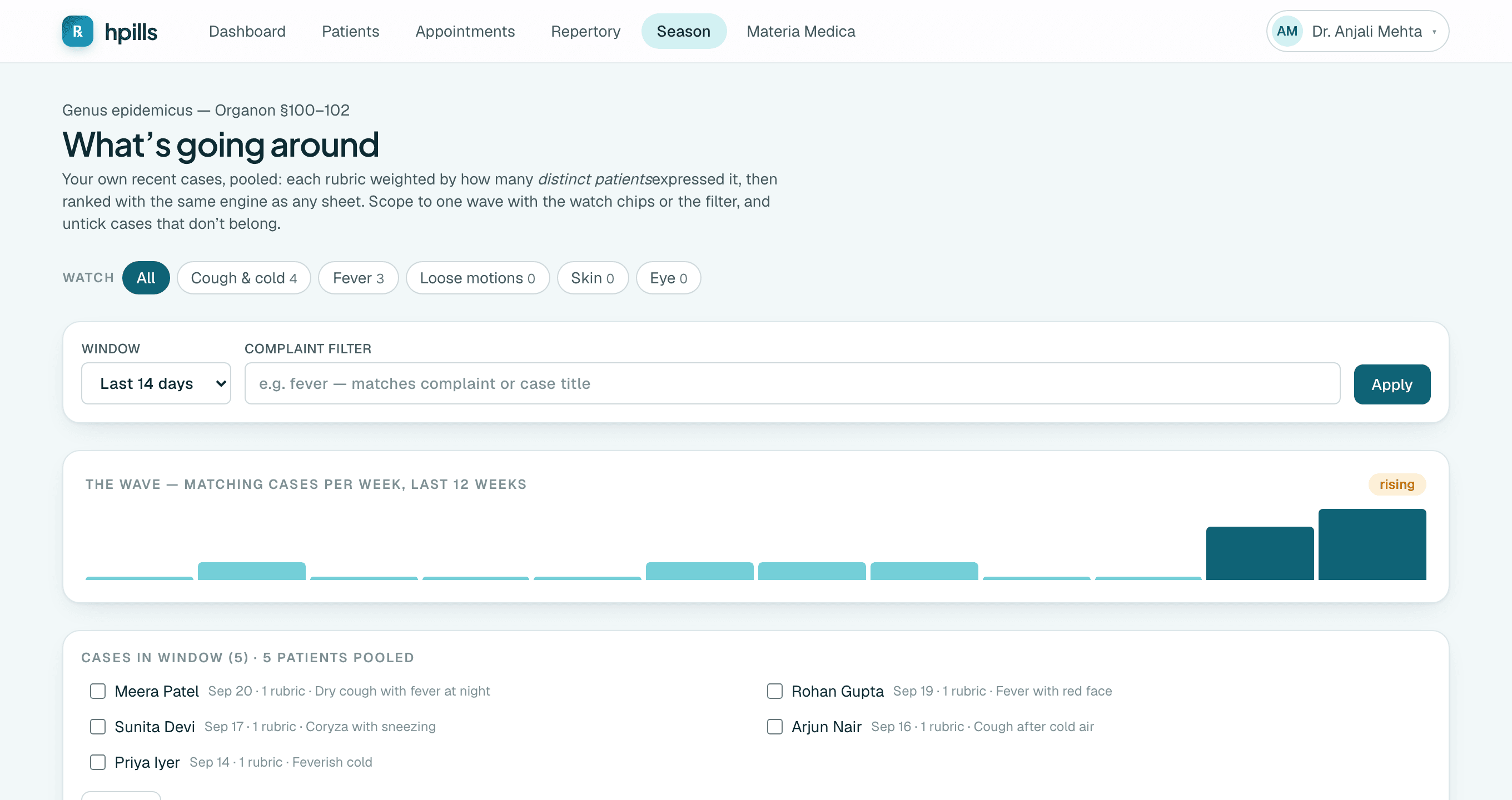Click the AM avatar badge
Viewport: 1512px width, 800px height.
pyautogui.click(x=1287, y=31)
